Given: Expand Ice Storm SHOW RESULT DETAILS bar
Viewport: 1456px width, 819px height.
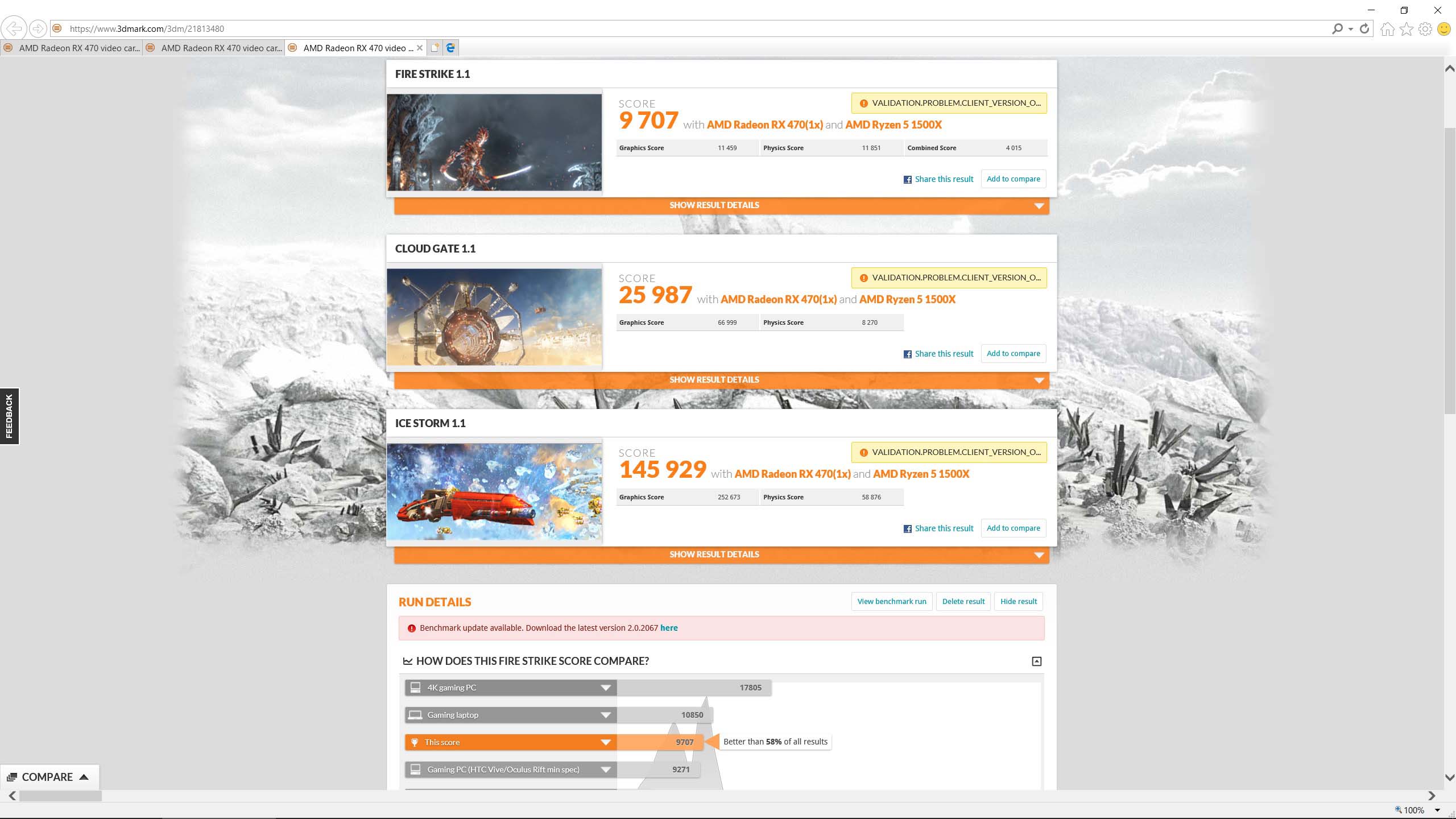Looking at the screenshot, I should (x=721, y=555).
